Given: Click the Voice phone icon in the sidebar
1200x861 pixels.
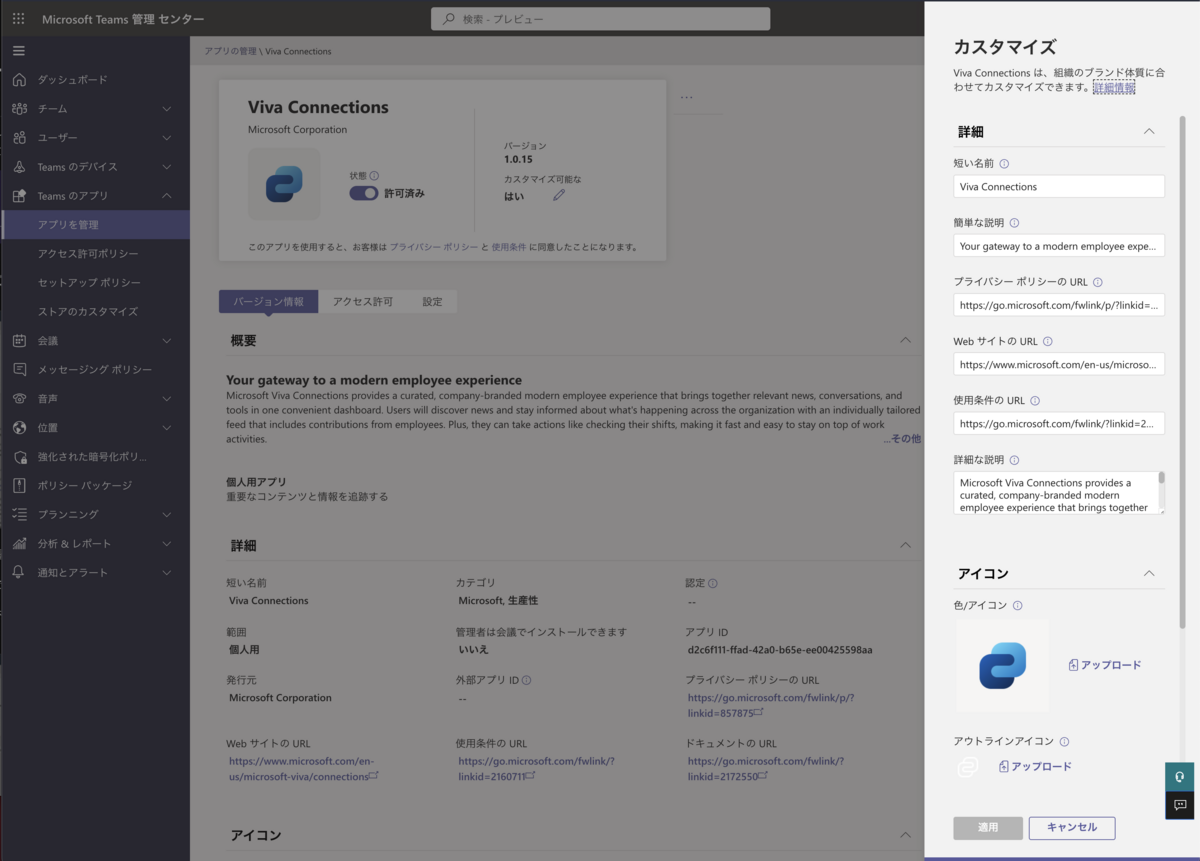Looking at the screenshot, I should click(x=19, y=399).
